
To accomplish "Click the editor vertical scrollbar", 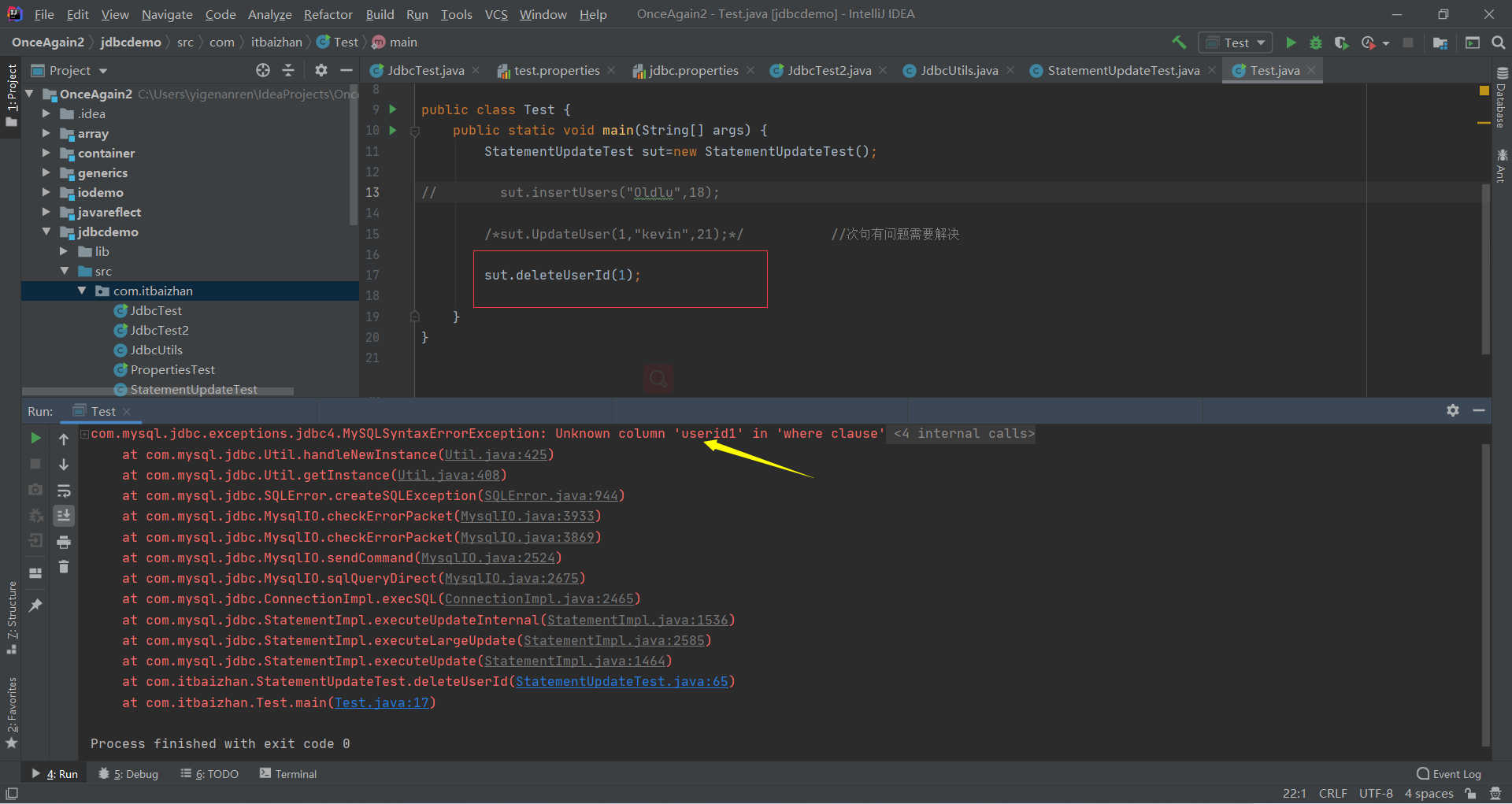I will coord(1486,268).
